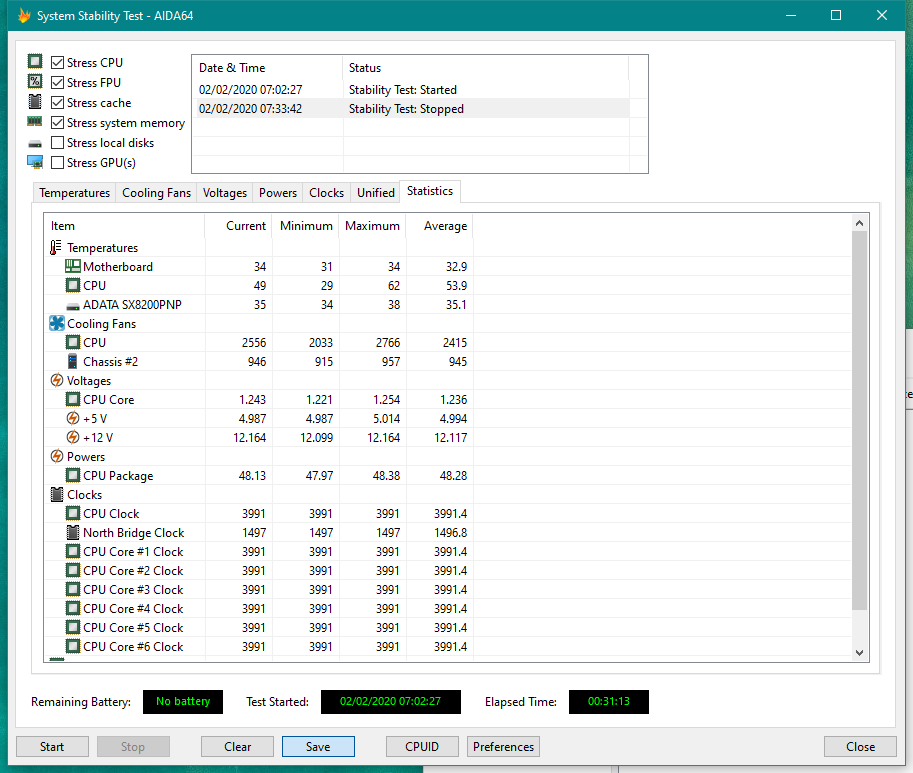The image size is (913, 773).
Task: Click the fan icon next to Cooling Fans
Action: [x=56, y=324]
